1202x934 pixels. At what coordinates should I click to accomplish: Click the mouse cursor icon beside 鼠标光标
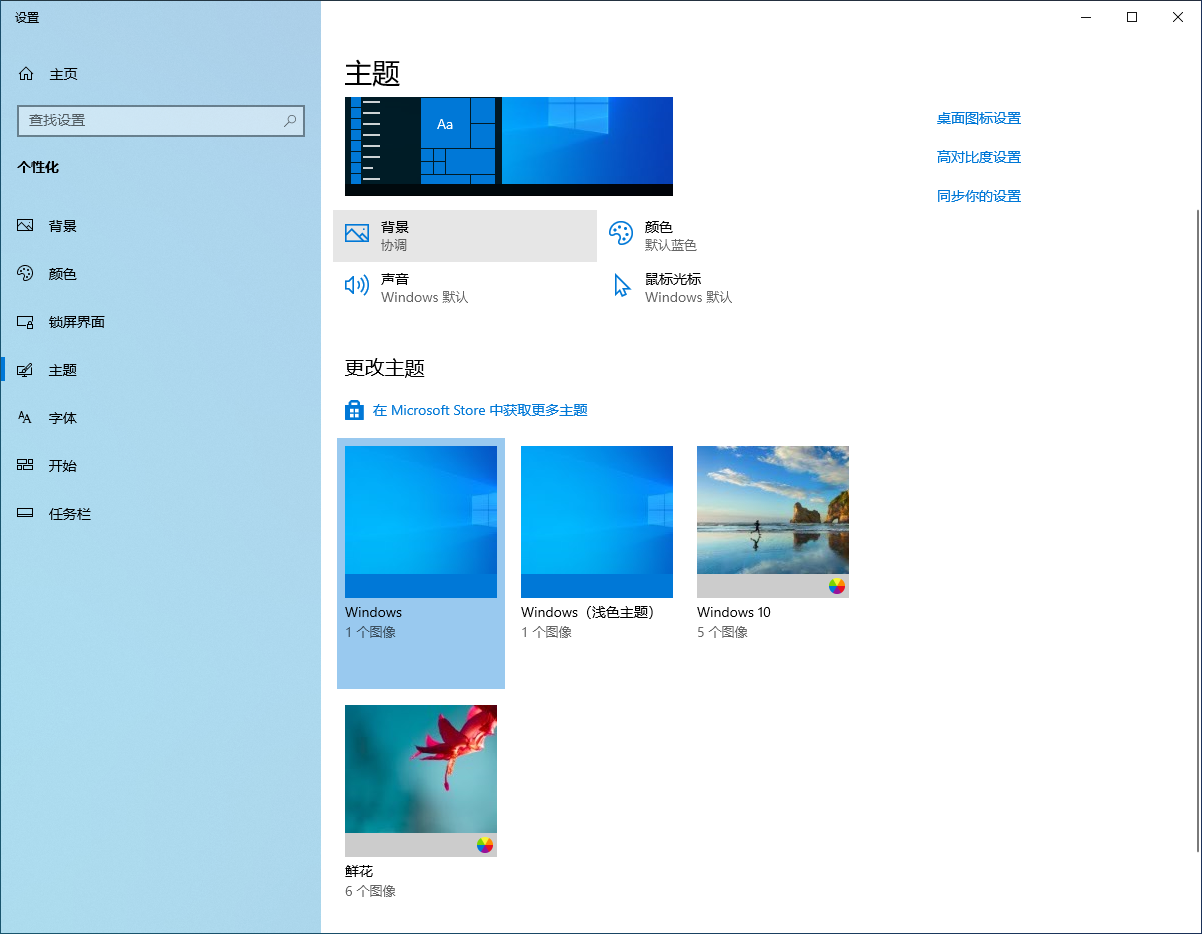[622, 286]
